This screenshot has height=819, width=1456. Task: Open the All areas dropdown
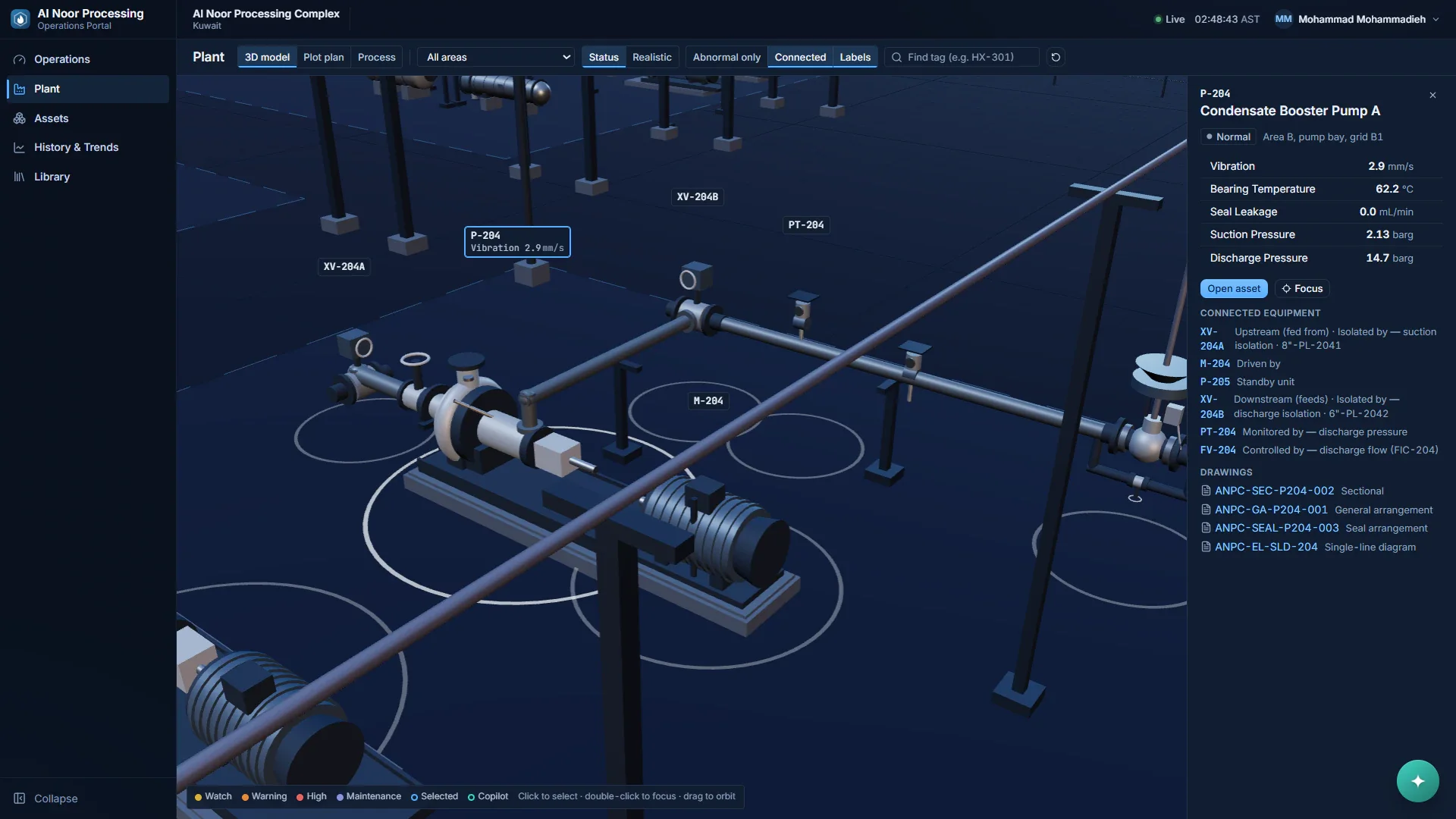coord(497,57)
